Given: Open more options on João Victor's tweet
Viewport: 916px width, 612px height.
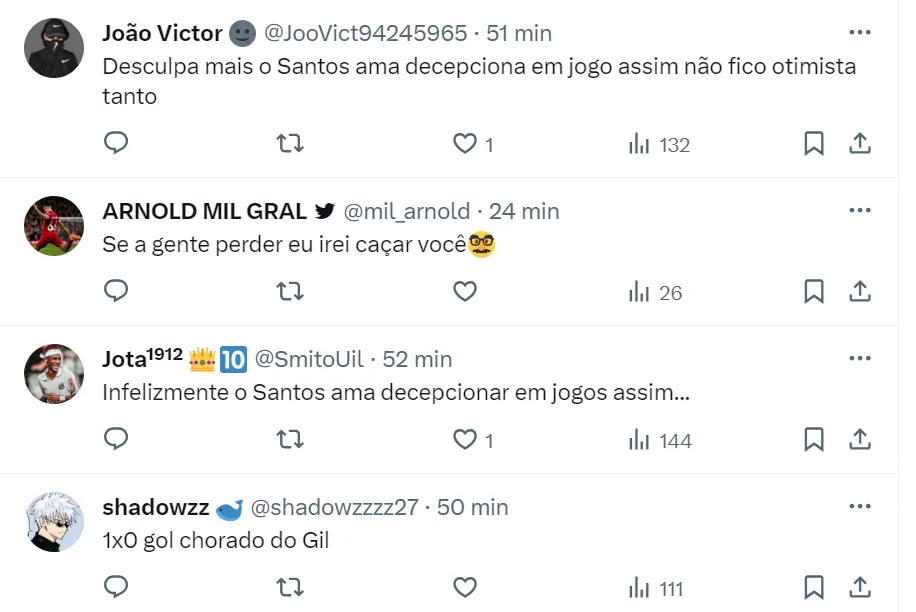Looking at the screenshot, I should point(859,32).
